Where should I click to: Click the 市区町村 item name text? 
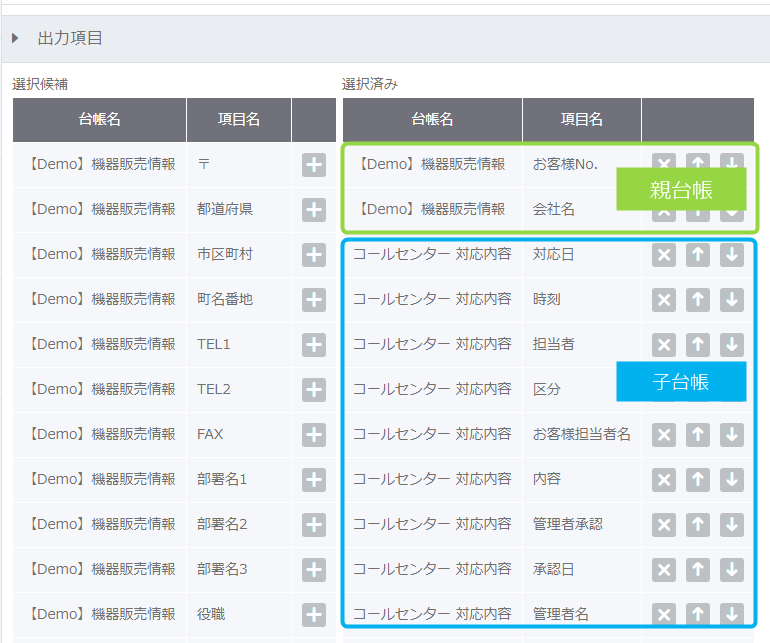[x=225, y=254]
